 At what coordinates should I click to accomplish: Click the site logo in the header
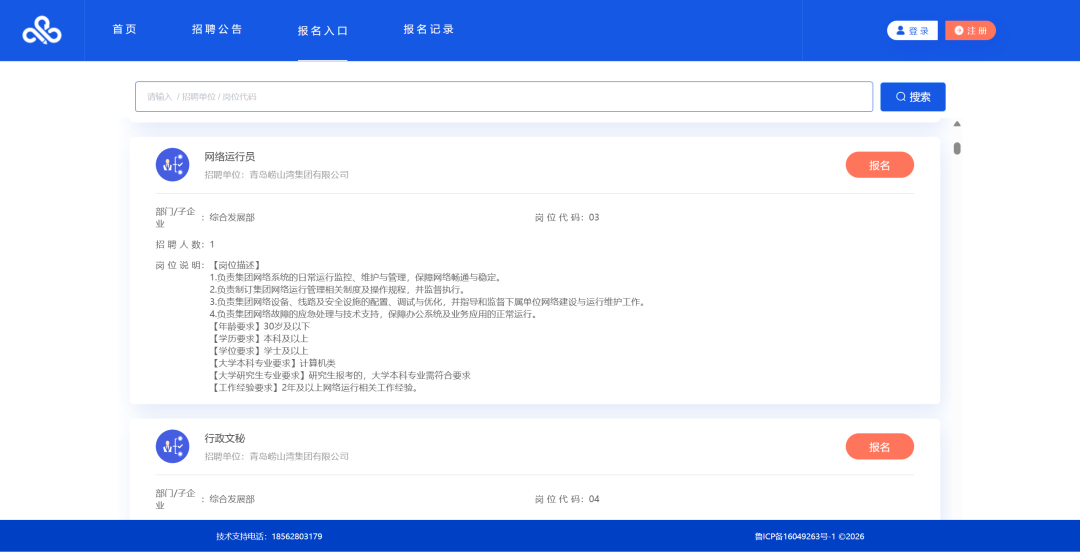pyautogui.click(x=42, y=30)
